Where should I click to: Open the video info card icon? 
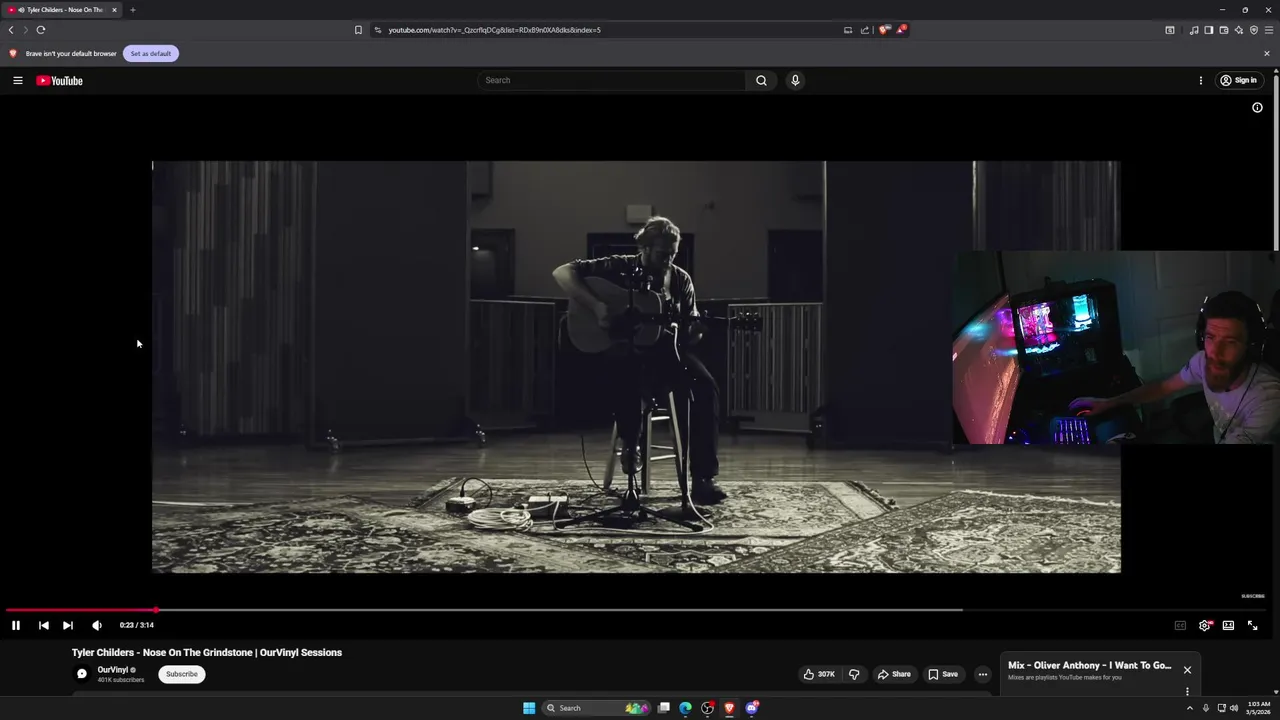tap(1257, 107)
